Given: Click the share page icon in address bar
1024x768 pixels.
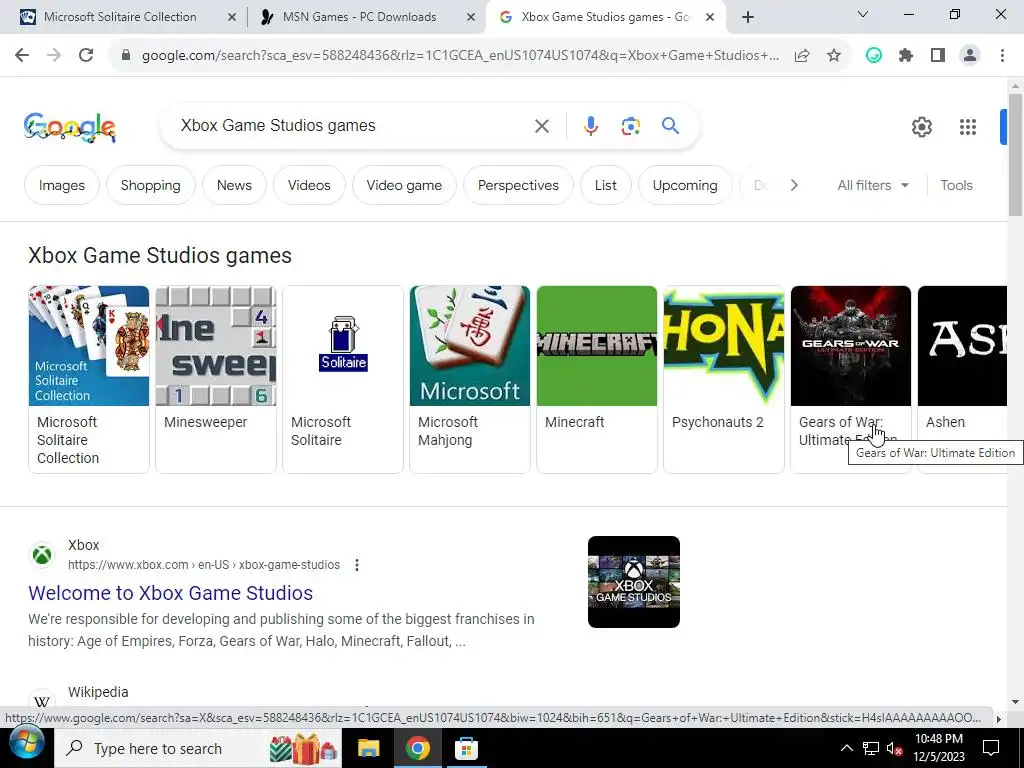Looking at the screenshot, I should point(802,56).
